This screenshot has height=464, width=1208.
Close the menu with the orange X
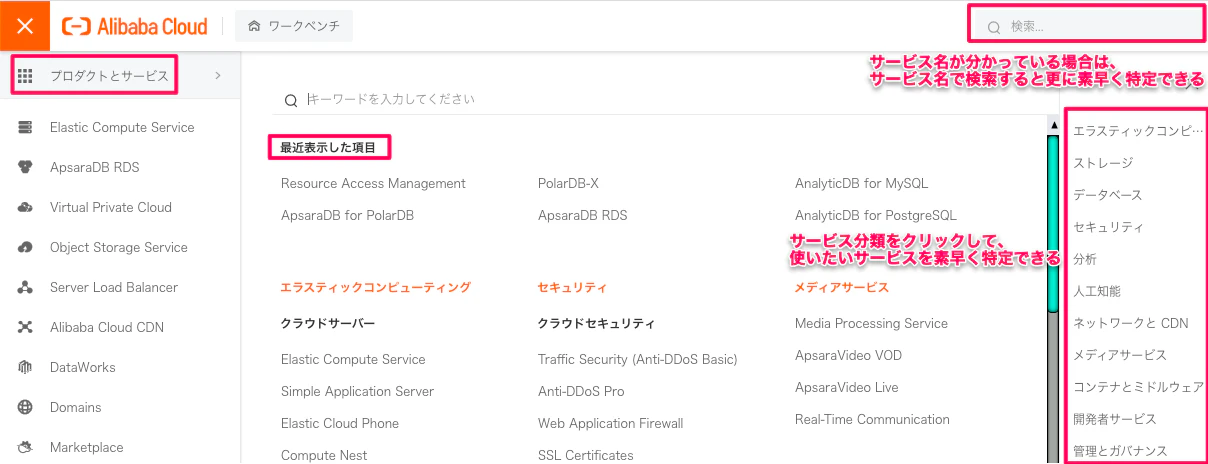click(x=25, y=26)
